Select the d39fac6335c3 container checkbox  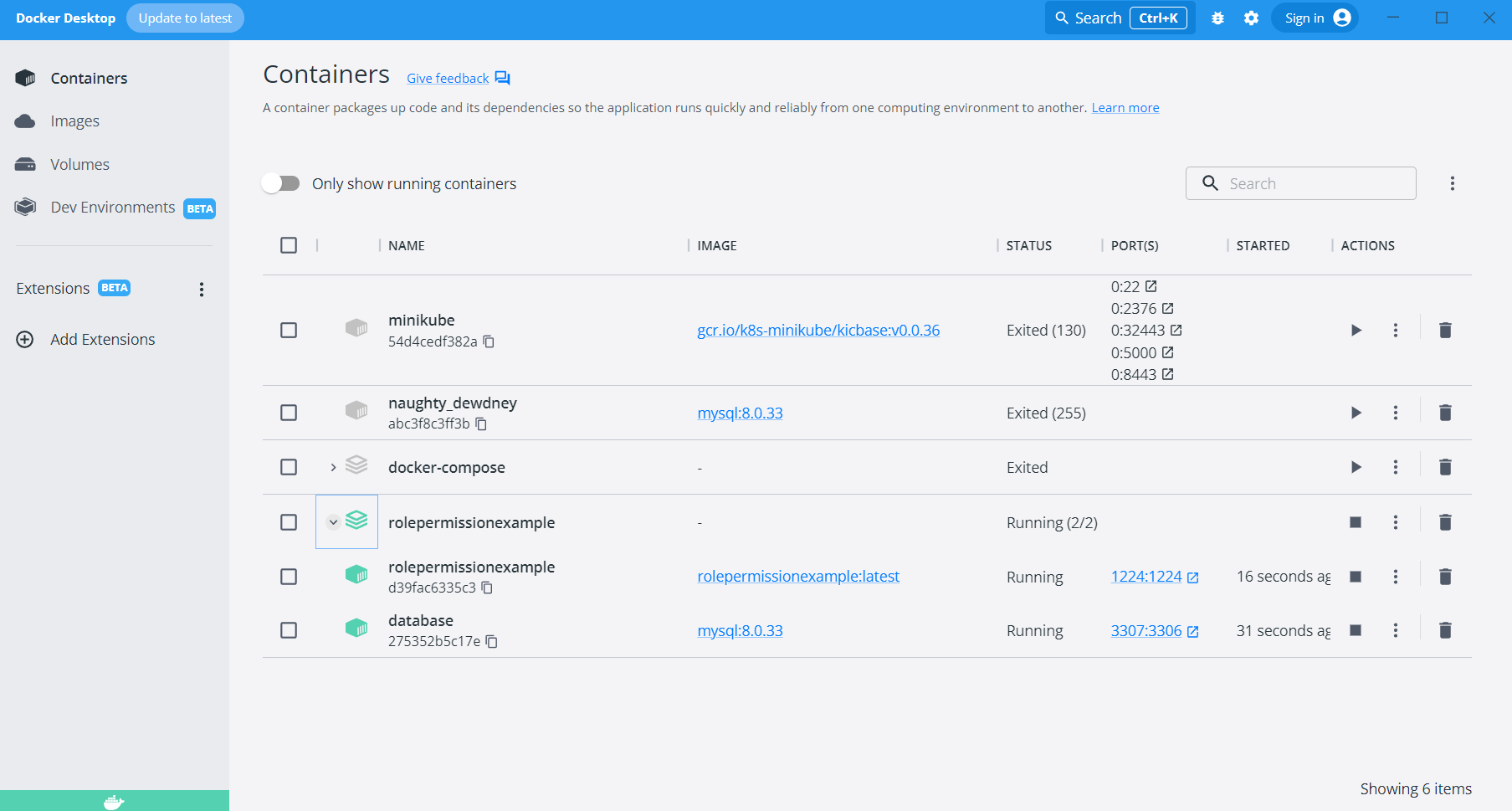(289, 577)
